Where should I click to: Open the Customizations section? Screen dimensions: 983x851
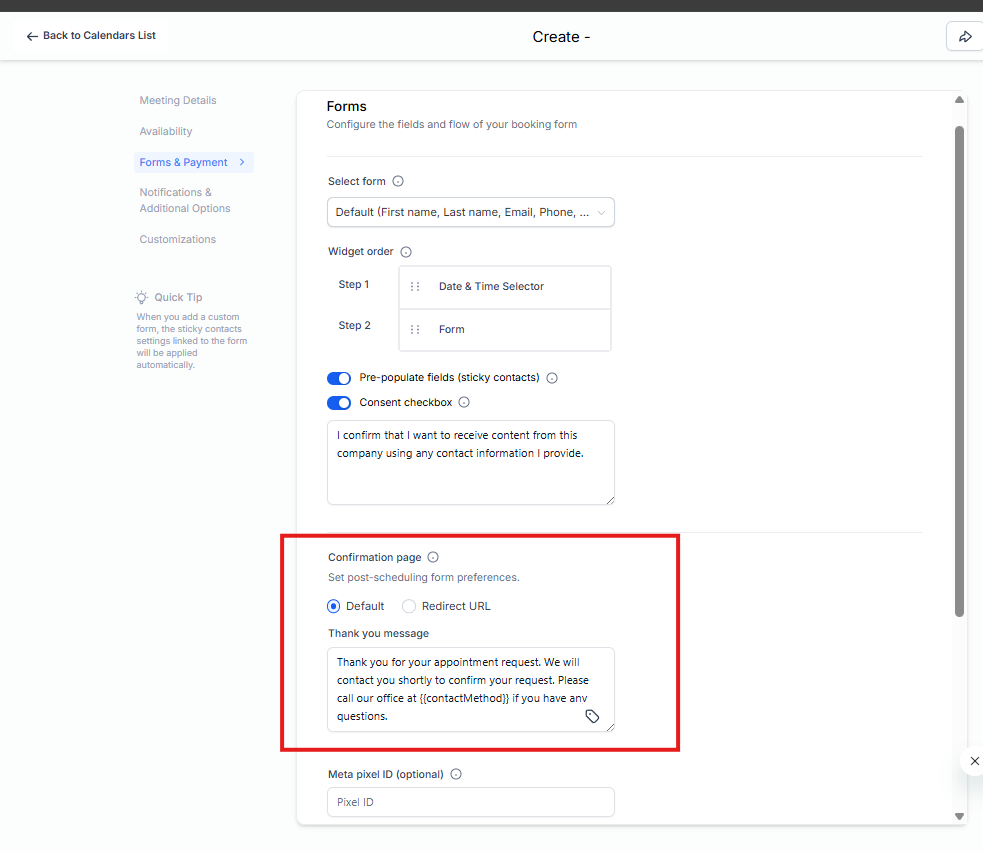178,239
